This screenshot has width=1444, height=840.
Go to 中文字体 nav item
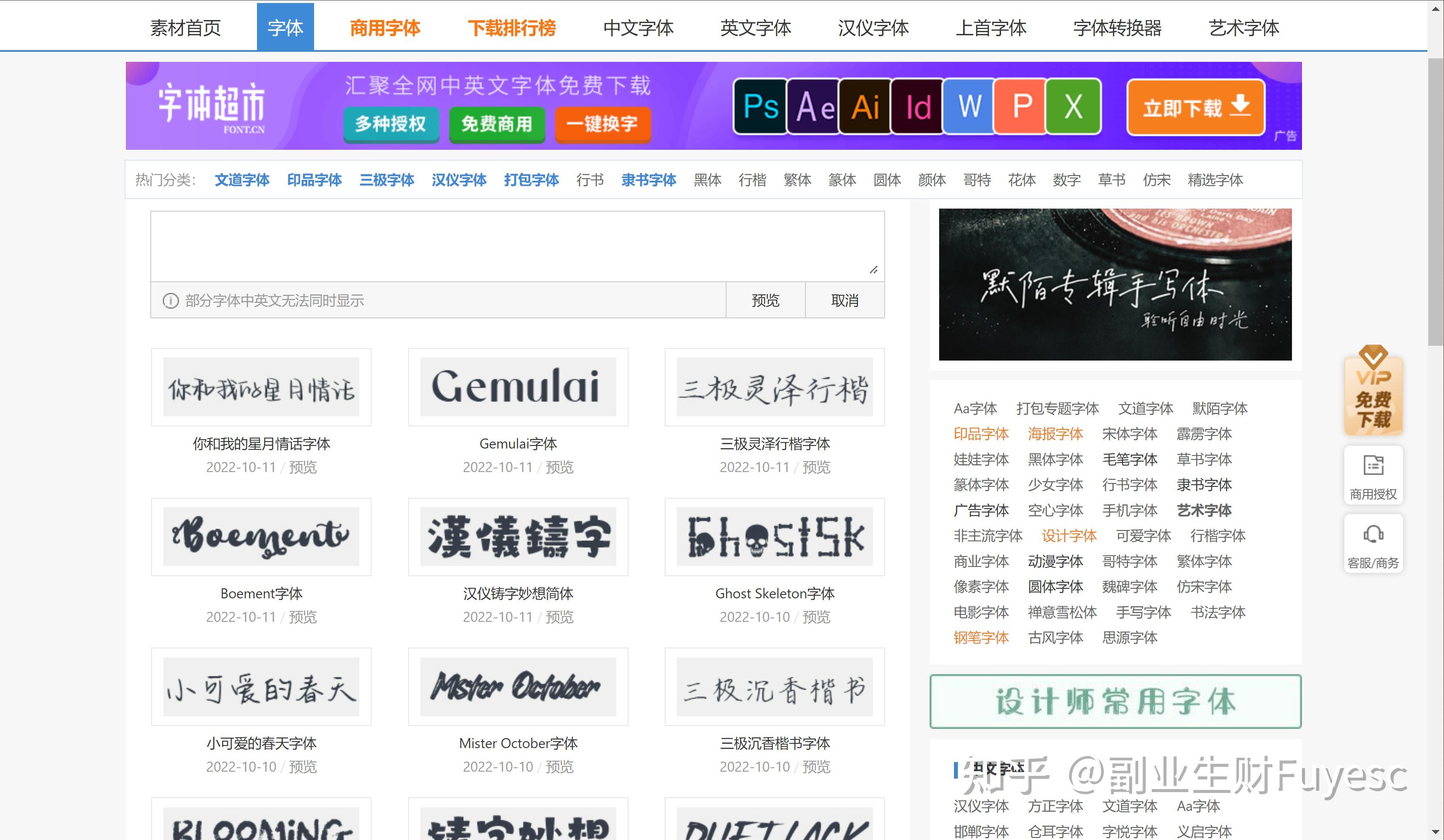pos(638,27)
